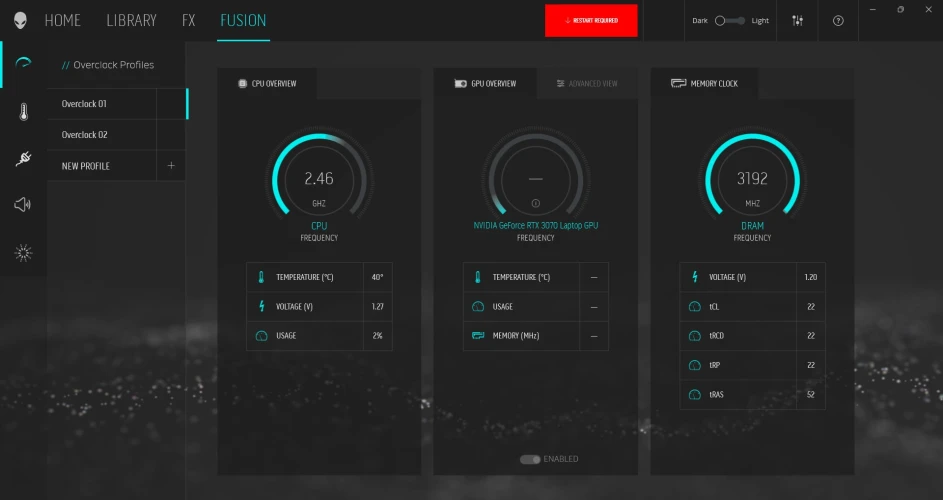Open the GPU ADVANCED VIEW tab
Screen dimensions: 943x500
tap(587, 84)
